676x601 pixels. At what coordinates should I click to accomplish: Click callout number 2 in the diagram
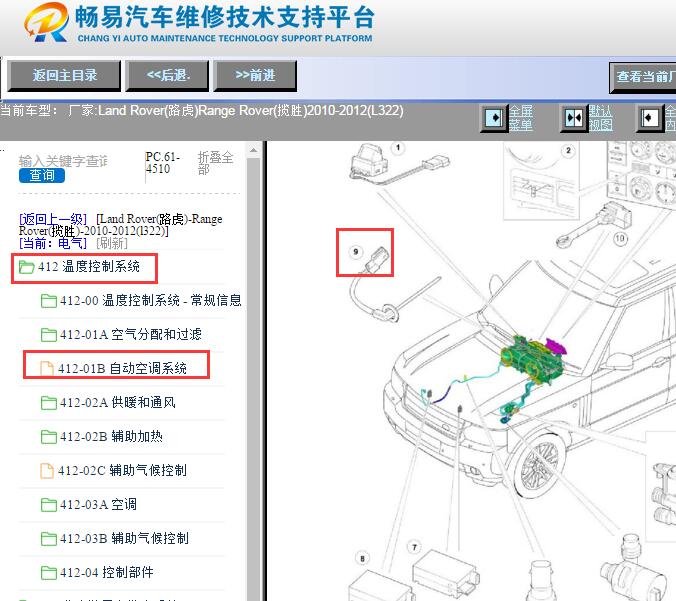[568, 150]
